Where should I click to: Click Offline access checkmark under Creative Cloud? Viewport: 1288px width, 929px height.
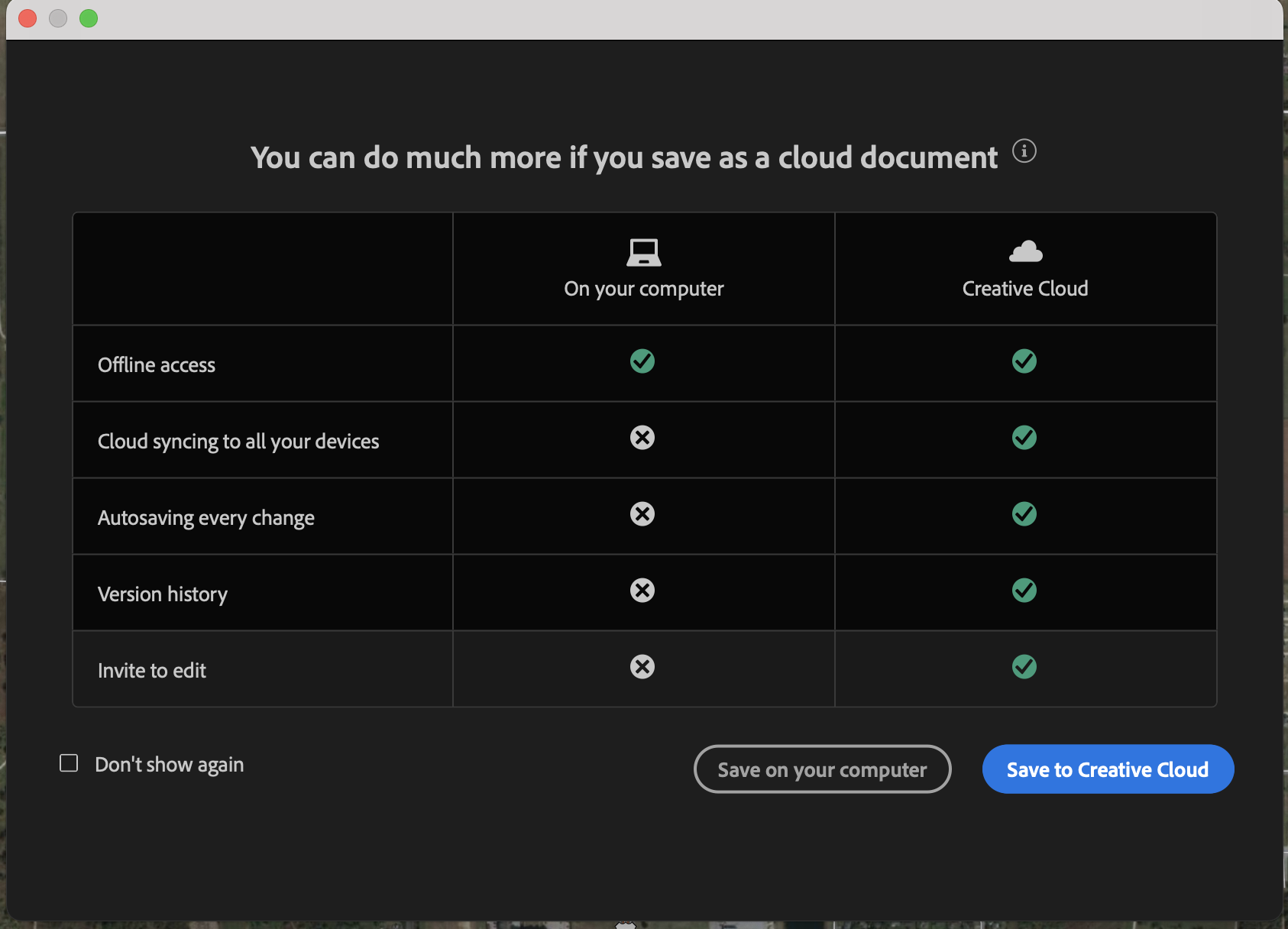(x=1024, y=361)
